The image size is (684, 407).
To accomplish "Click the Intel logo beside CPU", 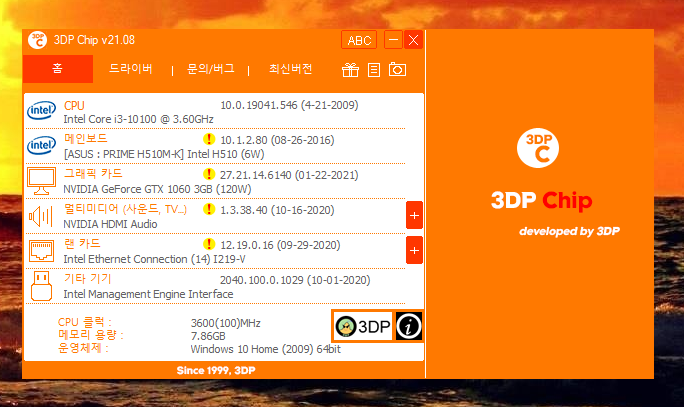I will [41, 110].
